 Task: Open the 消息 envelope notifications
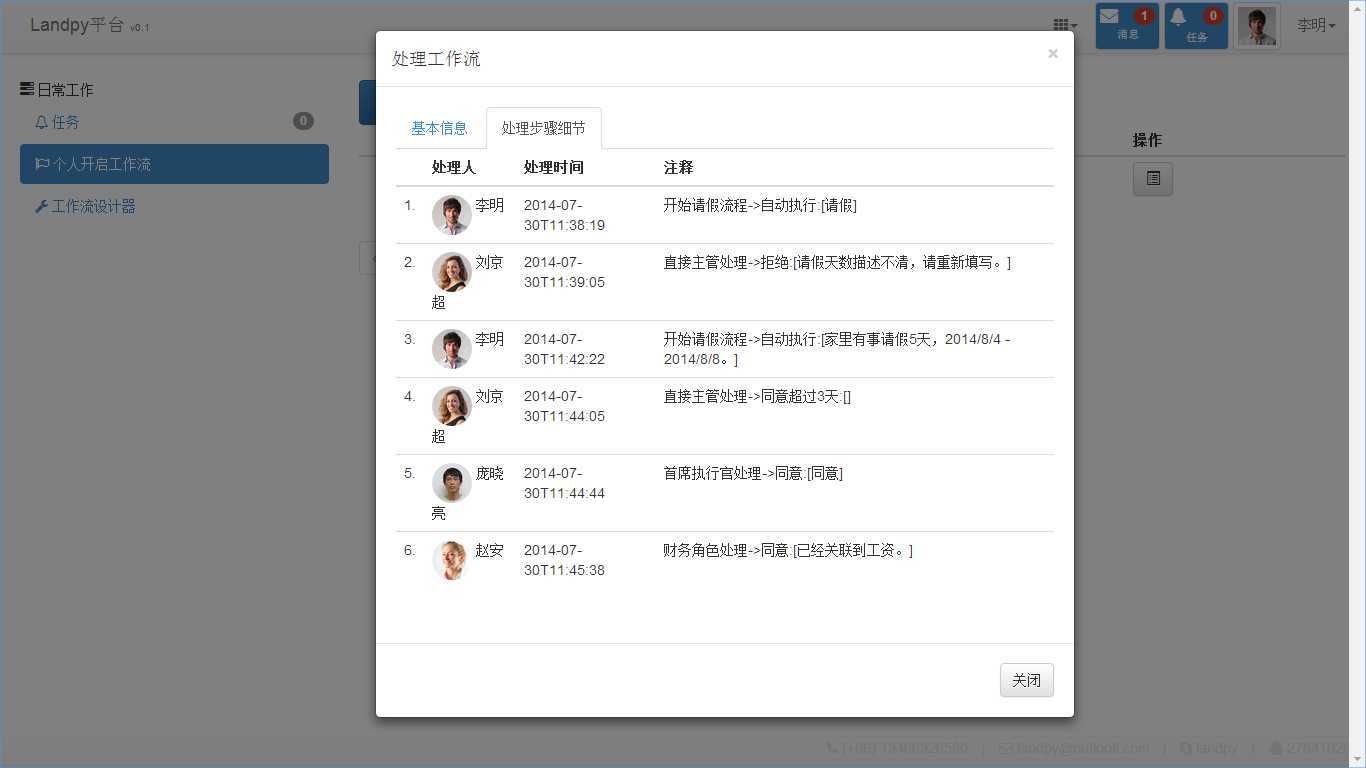pos(1127,26)
